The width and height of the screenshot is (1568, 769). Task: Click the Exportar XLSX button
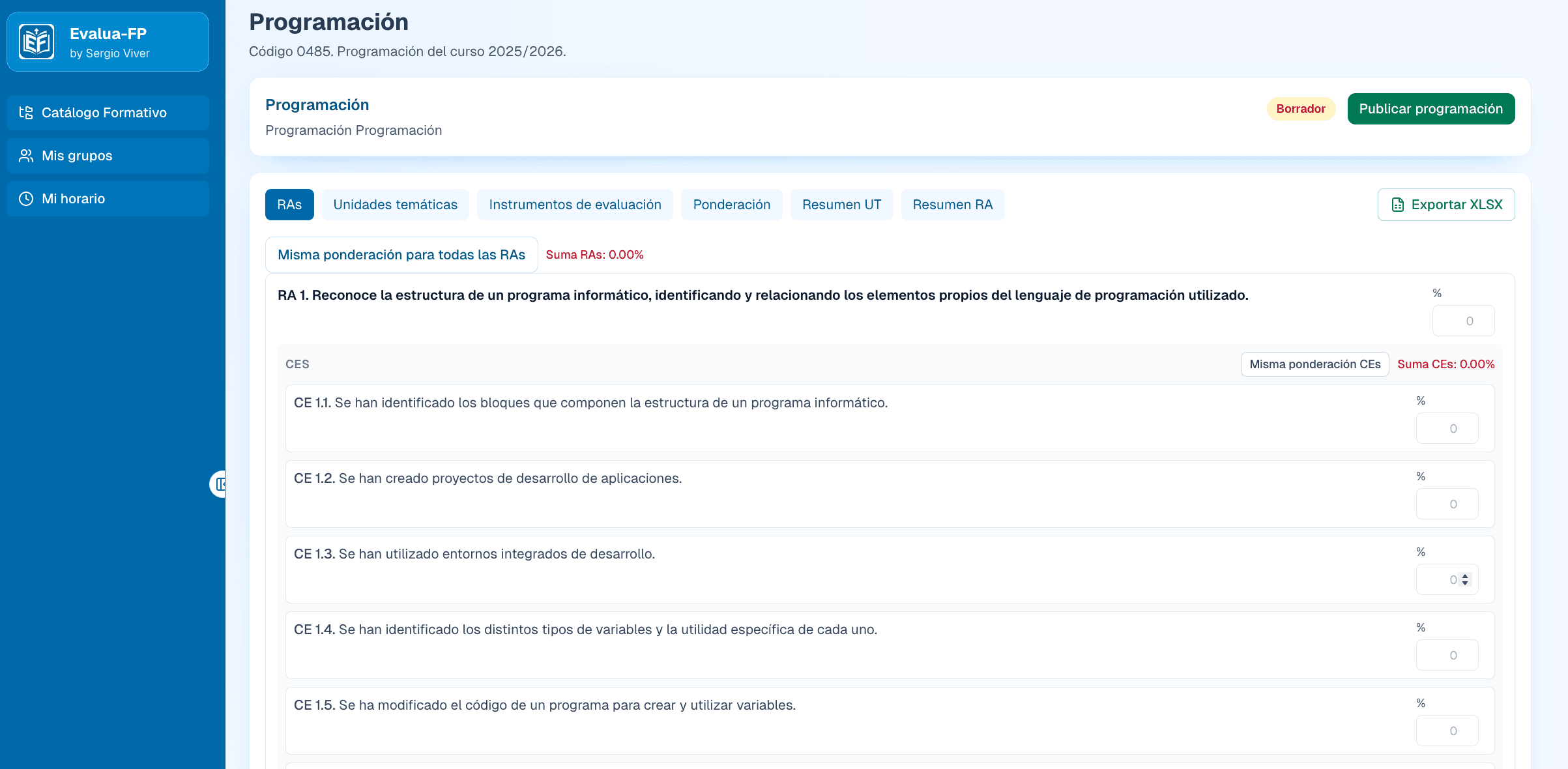click(x=1446, y=205)
